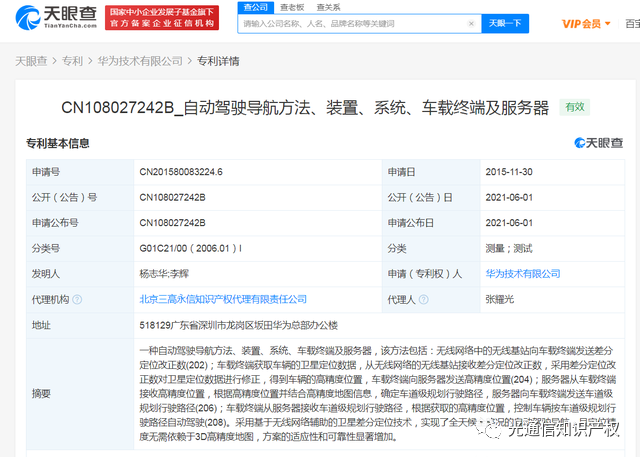Open 华为技术有限公司 breadcrumb link
This screenshot has height=457, width=640.
[140, 61]
